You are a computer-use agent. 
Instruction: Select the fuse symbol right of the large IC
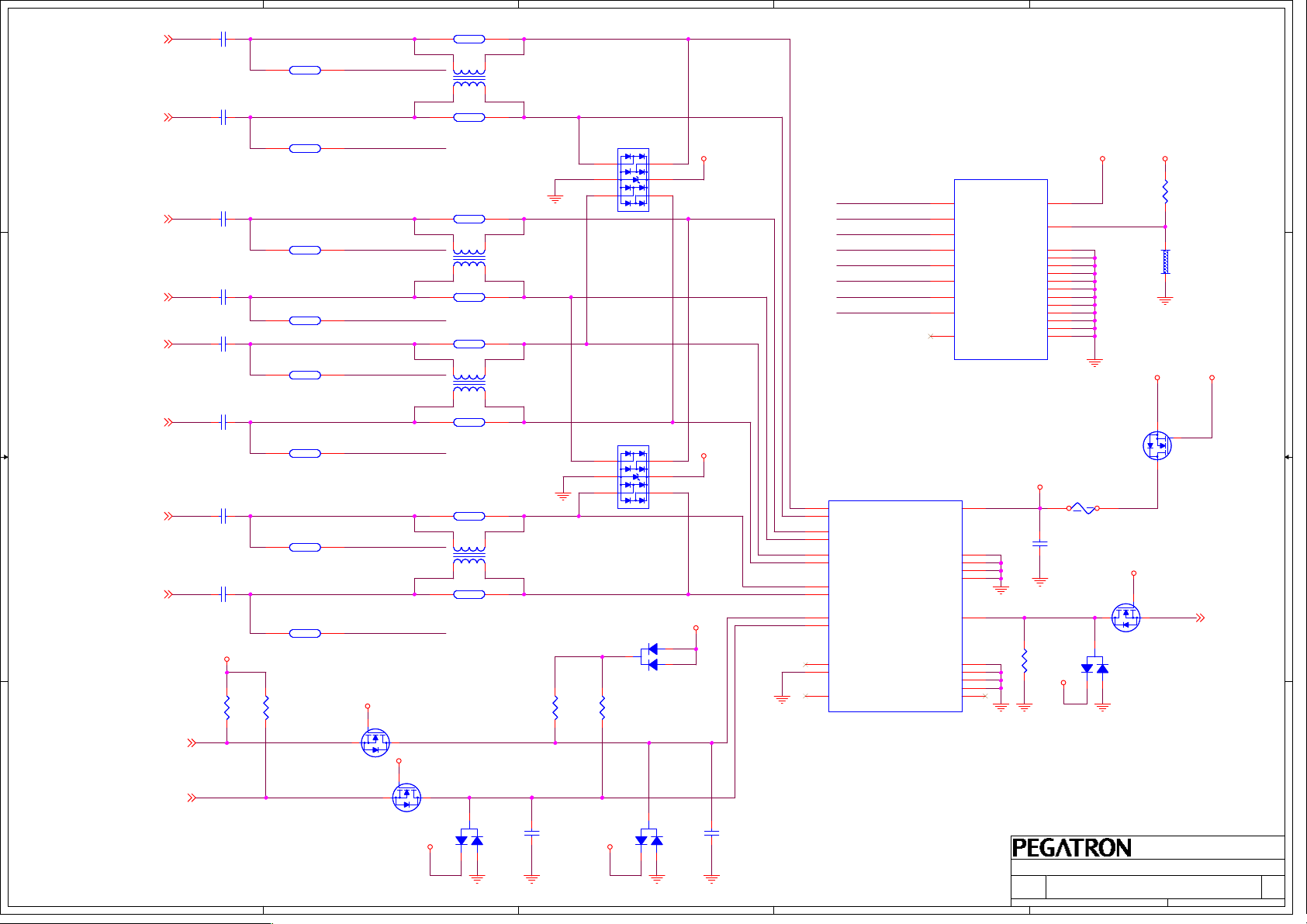(1083, 508)
